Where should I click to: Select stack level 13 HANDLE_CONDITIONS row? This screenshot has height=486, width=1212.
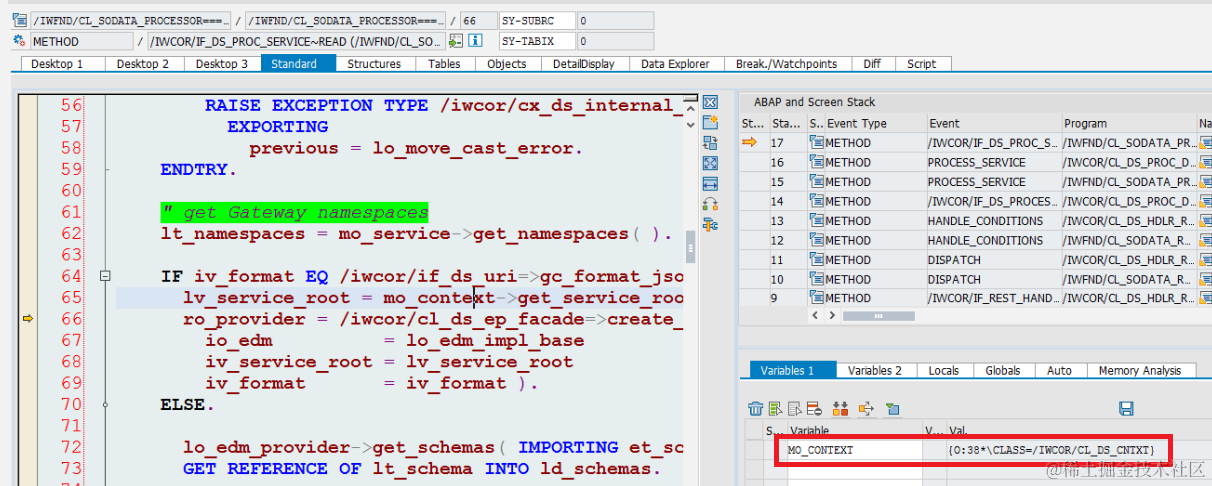975,221
